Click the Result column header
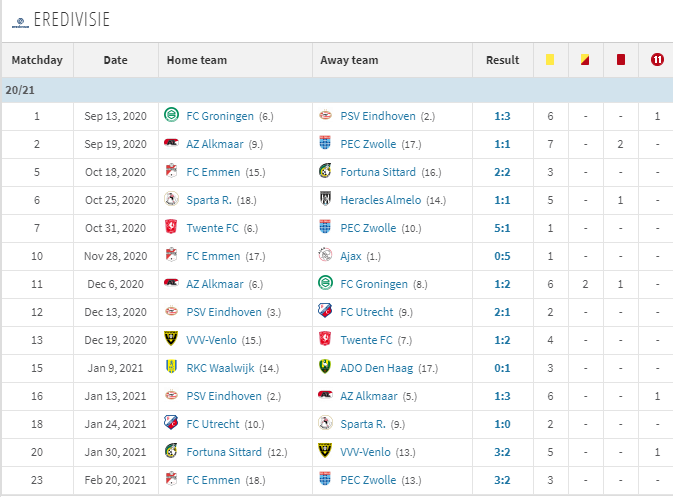This screenshot has height=497, width=673. [502, 60]
